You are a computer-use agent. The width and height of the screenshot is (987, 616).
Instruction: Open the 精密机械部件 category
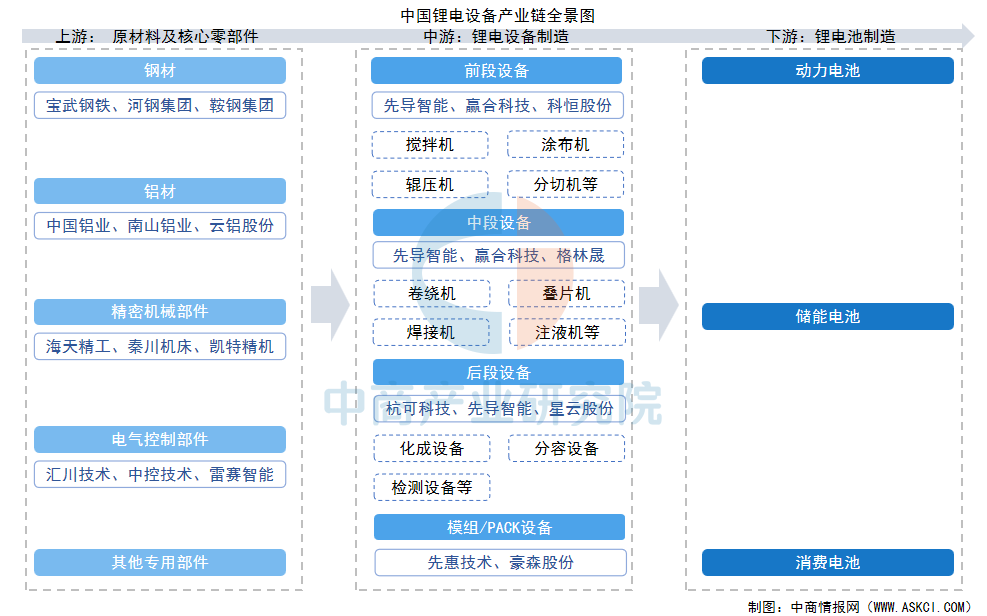click(160, 312)
